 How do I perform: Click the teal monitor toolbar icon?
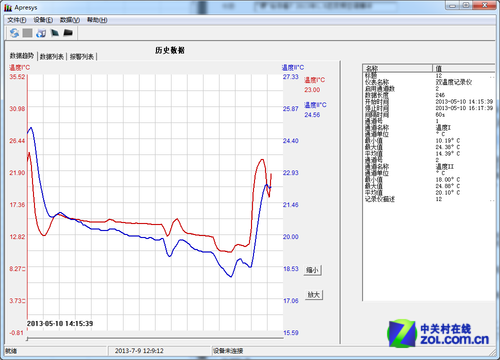(x=54, y=33)
